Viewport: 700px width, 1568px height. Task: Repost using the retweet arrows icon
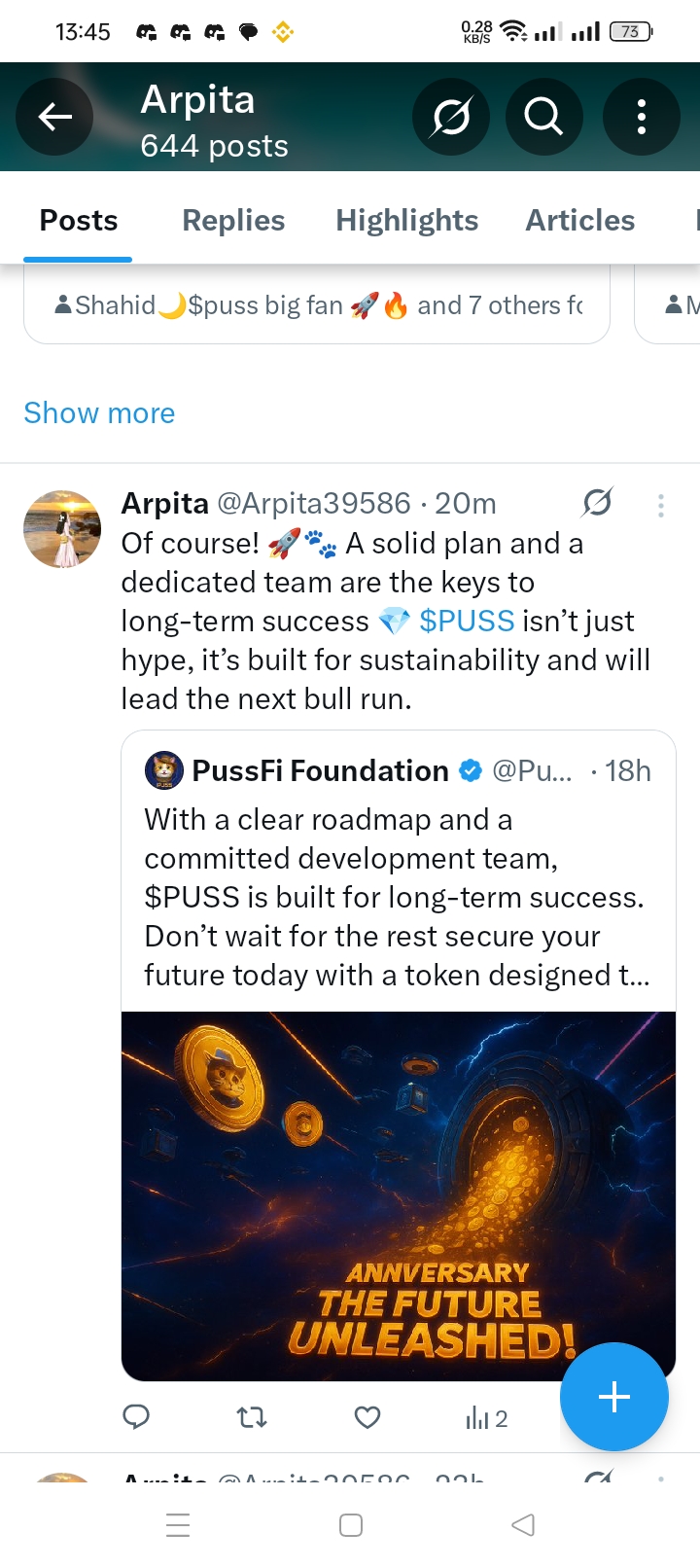(x=252, y=1417)
